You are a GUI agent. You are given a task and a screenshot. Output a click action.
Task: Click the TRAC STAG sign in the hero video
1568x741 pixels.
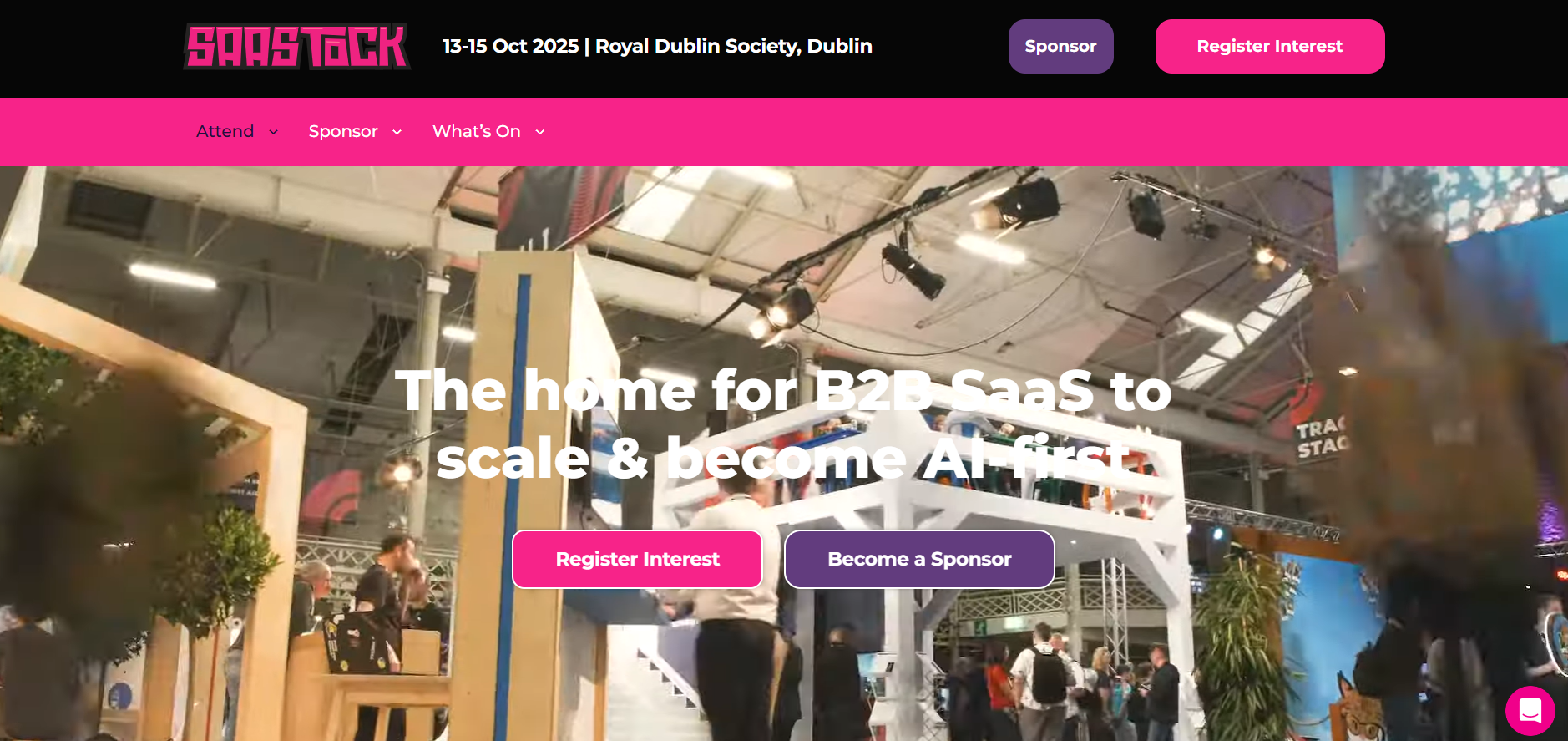(1321, 438)
